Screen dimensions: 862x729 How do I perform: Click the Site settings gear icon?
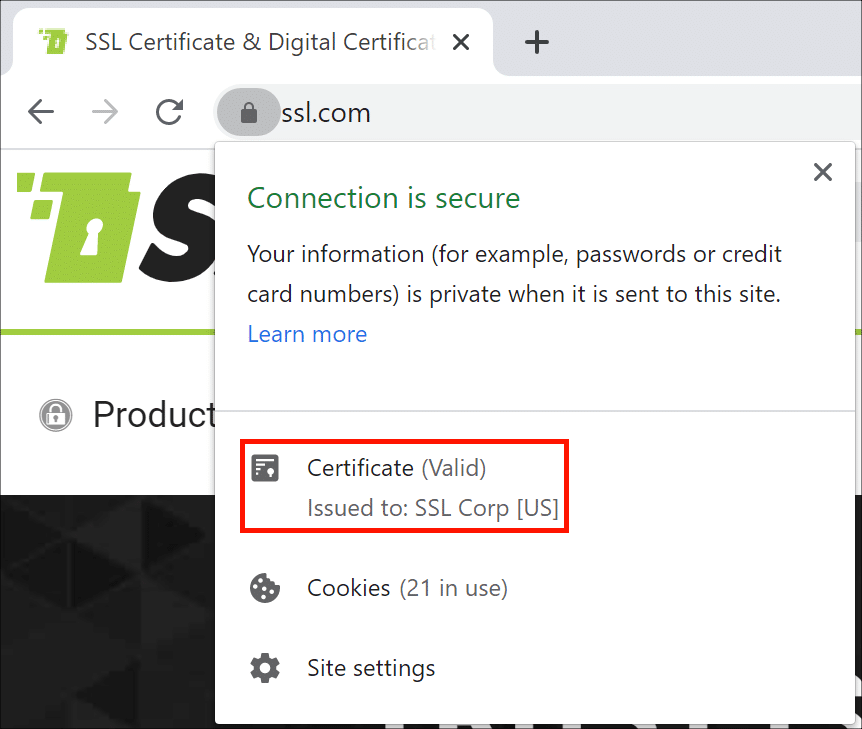click(265, 668)
